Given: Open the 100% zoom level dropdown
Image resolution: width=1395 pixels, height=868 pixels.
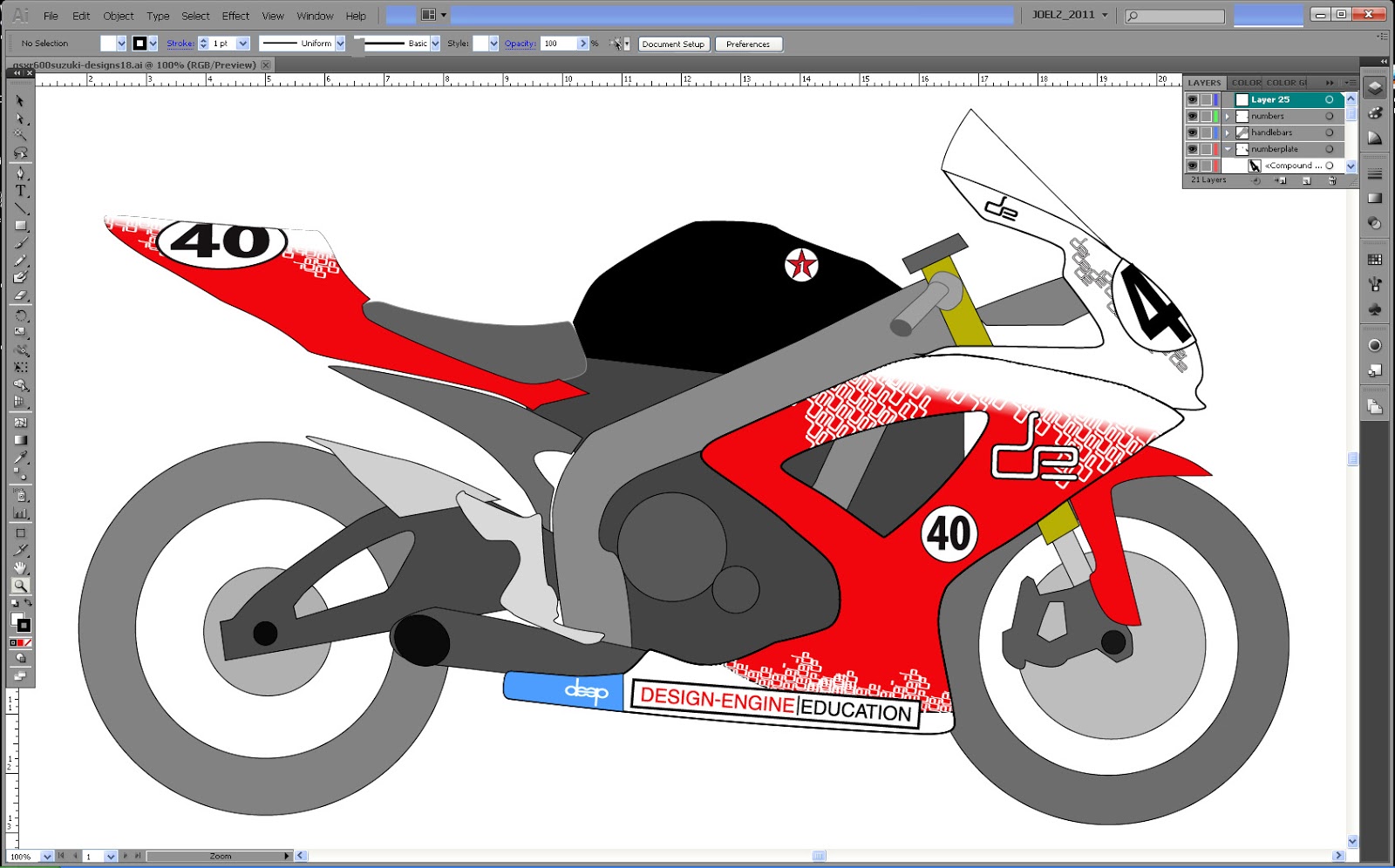Looking at the screenshot, I should 47,857.
